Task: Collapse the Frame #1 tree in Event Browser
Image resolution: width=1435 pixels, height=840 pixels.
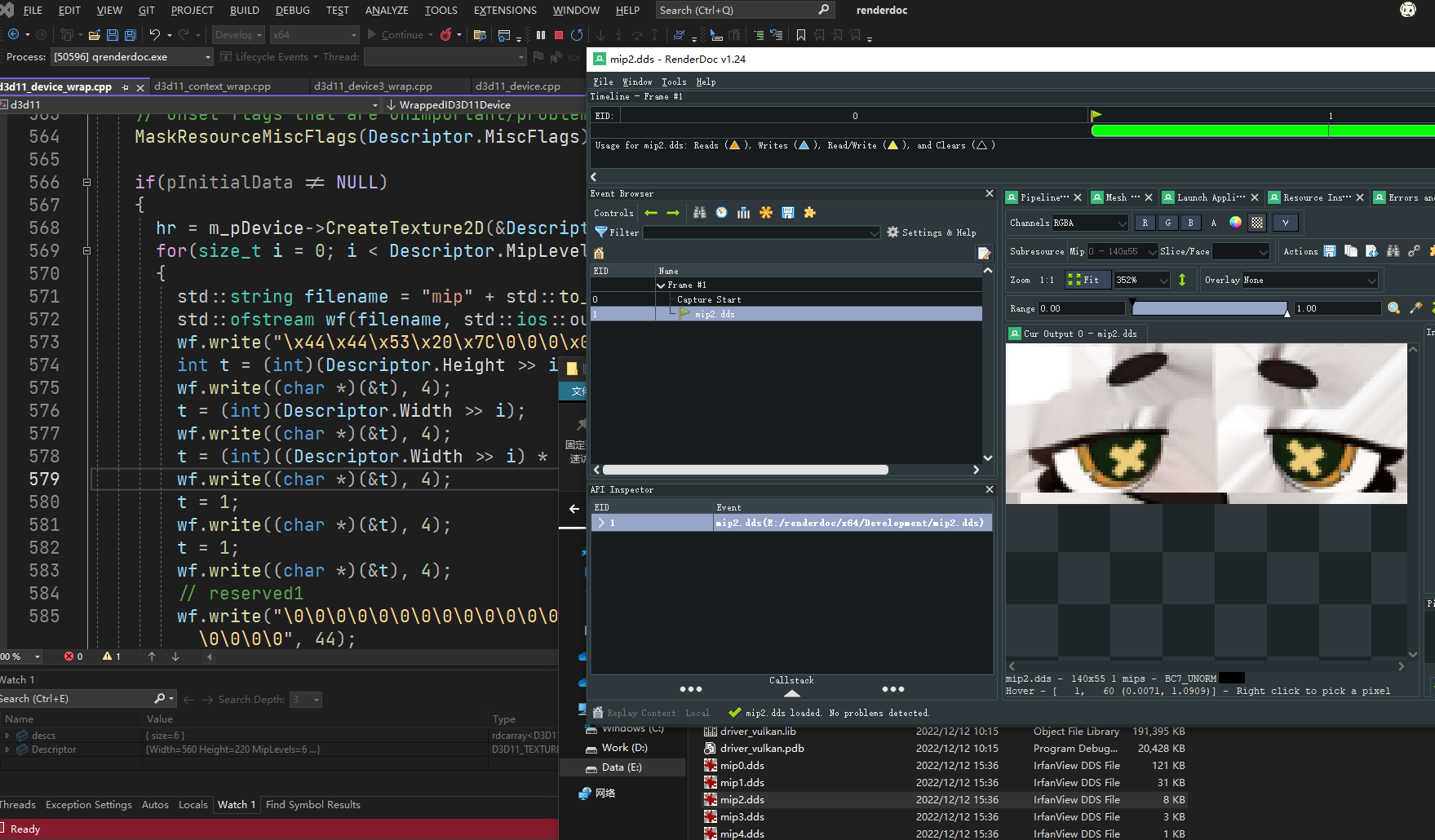Action: (x=662, y=285)
